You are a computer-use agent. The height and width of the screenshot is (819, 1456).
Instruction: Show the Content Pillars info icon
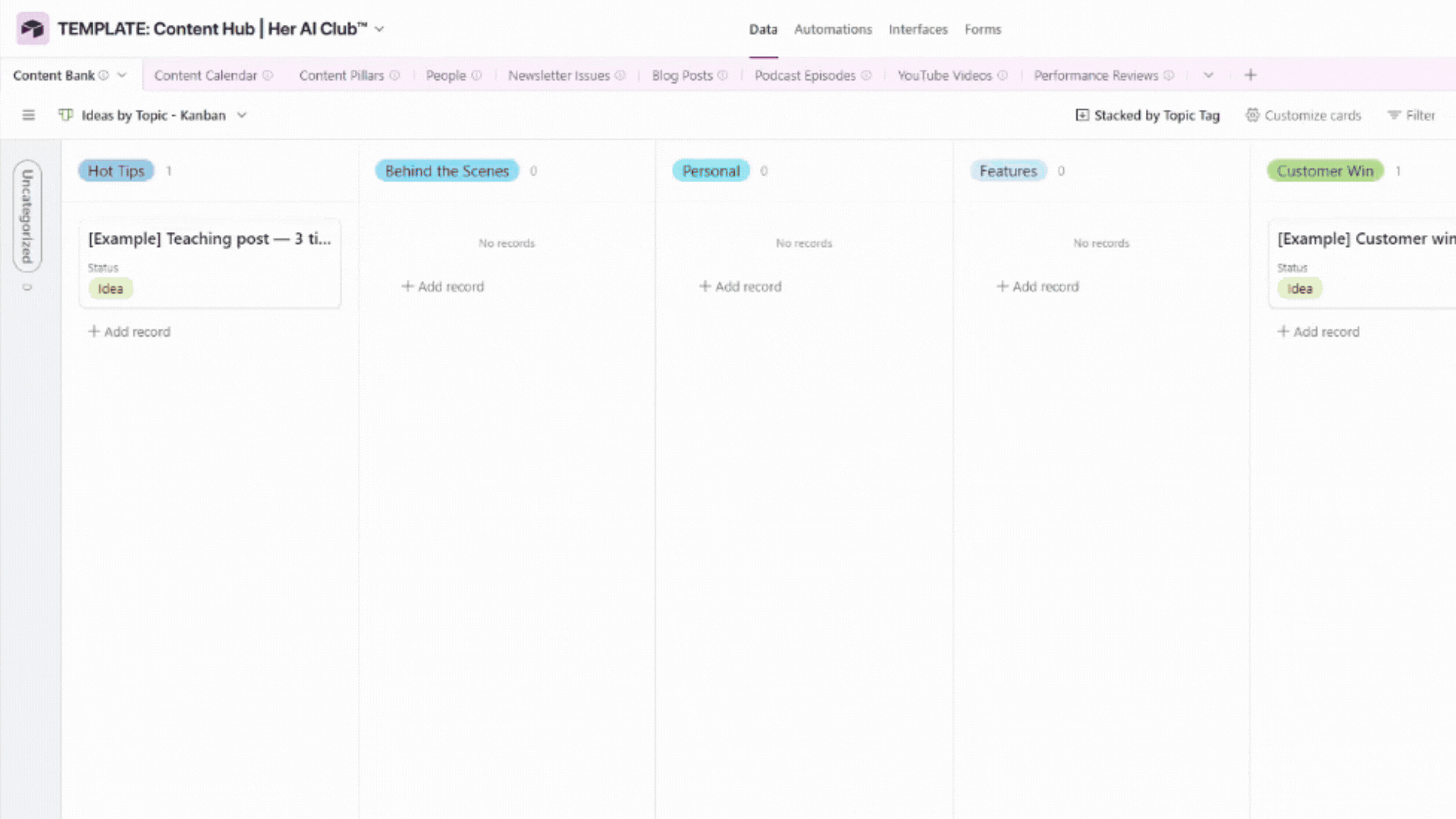point(394,75)
